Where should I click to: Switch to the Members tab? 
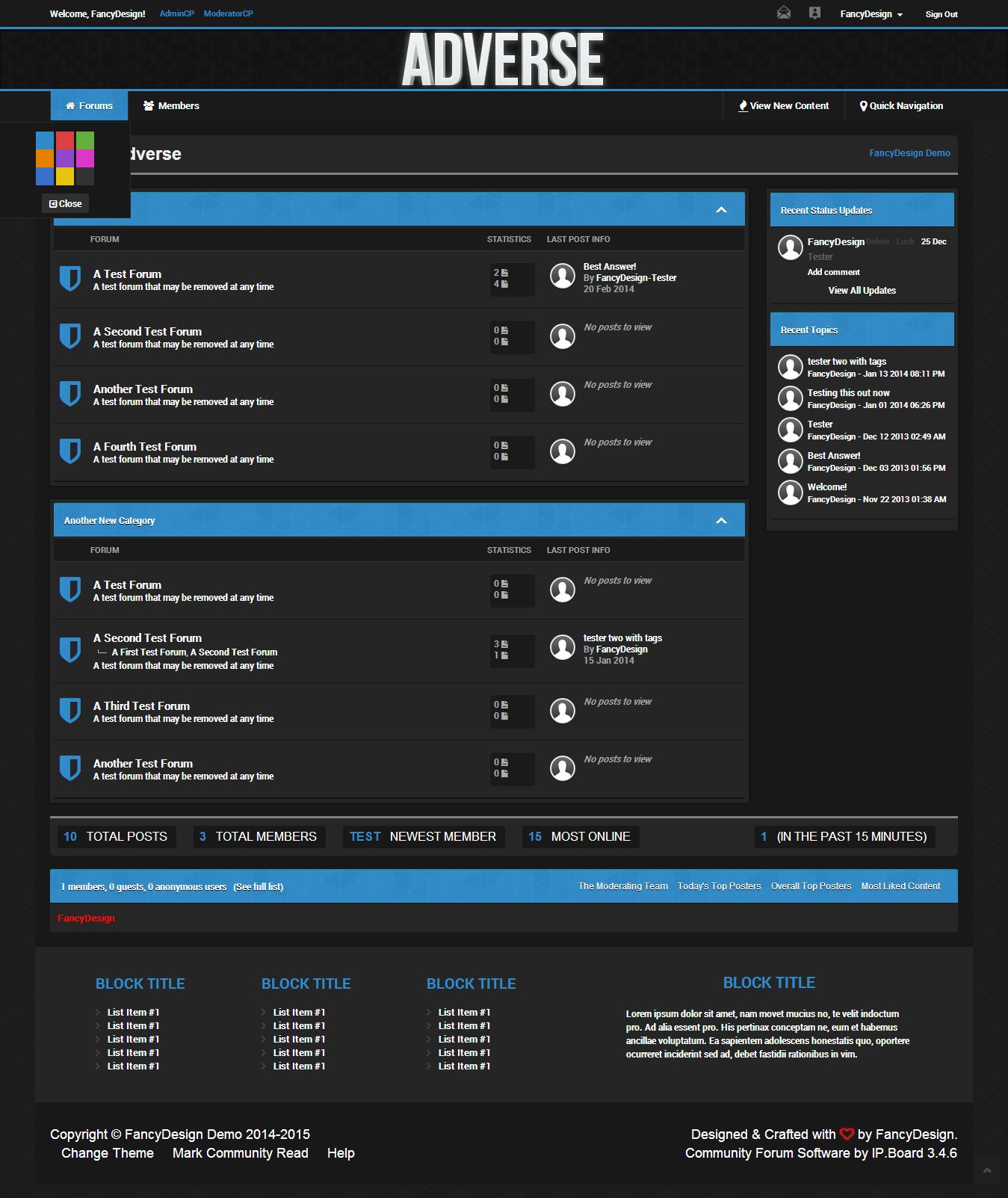click(171, 106)
